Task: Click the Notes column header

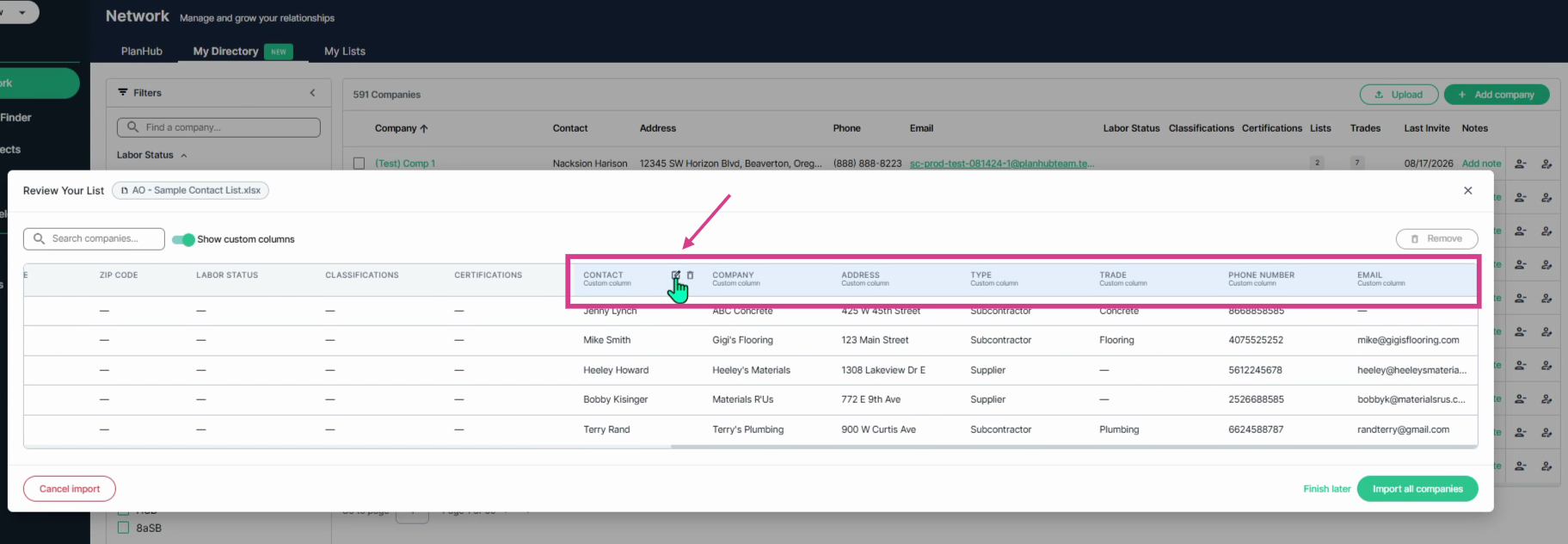Action: [x=1474, y=128]
